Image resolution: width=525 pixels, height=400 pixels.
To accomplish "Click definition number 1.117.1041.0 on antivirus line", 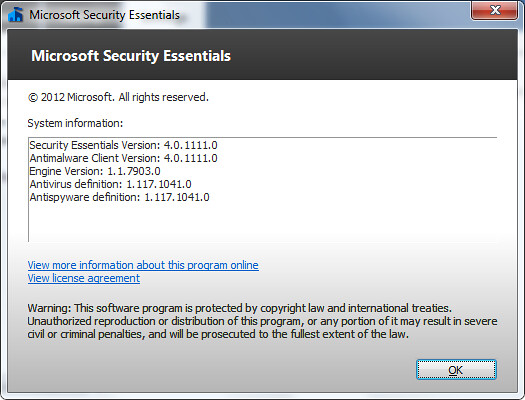I will (x=159, y=184).
